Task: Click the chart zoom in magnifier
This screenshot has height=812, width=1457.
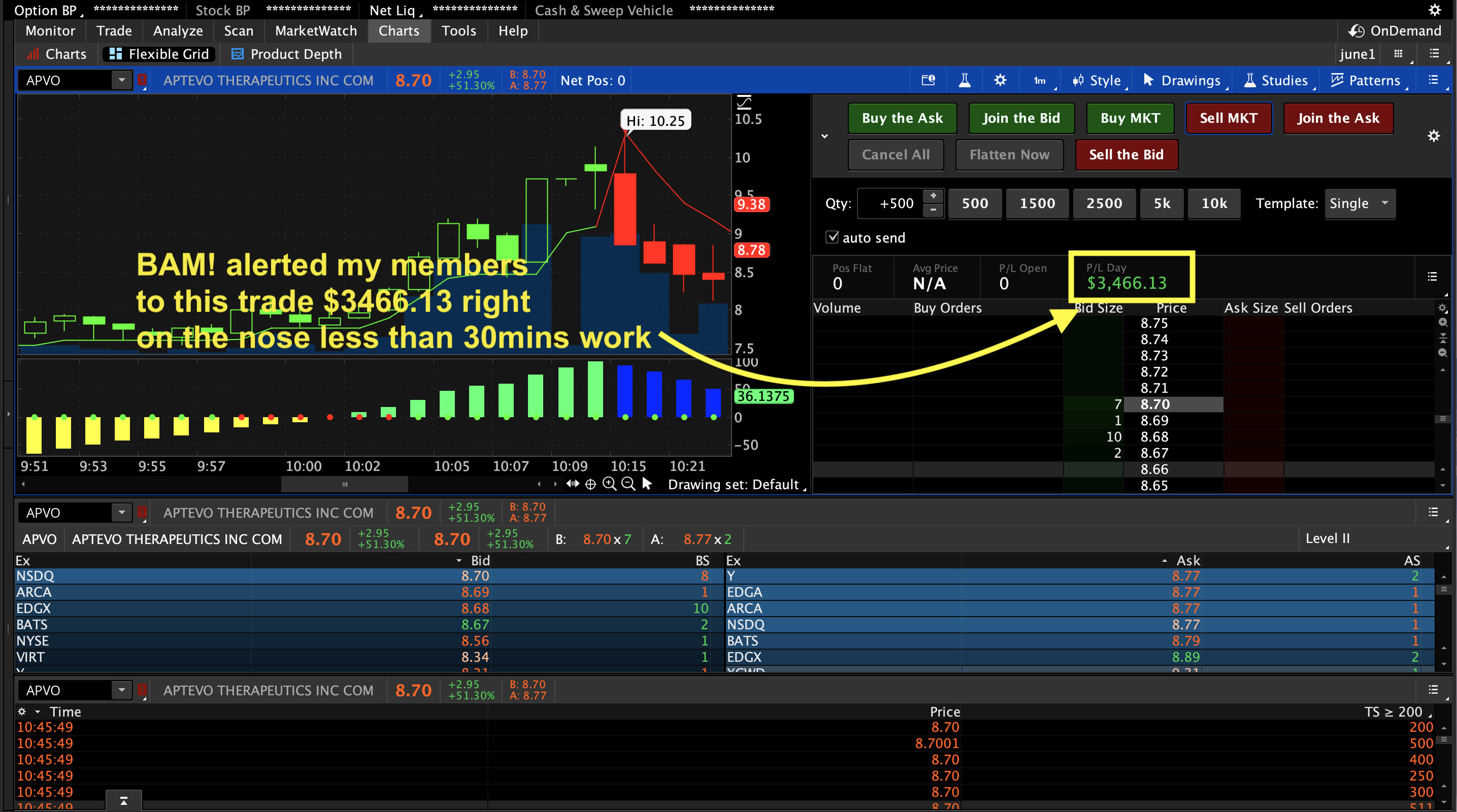Action: tap(609, 484)
